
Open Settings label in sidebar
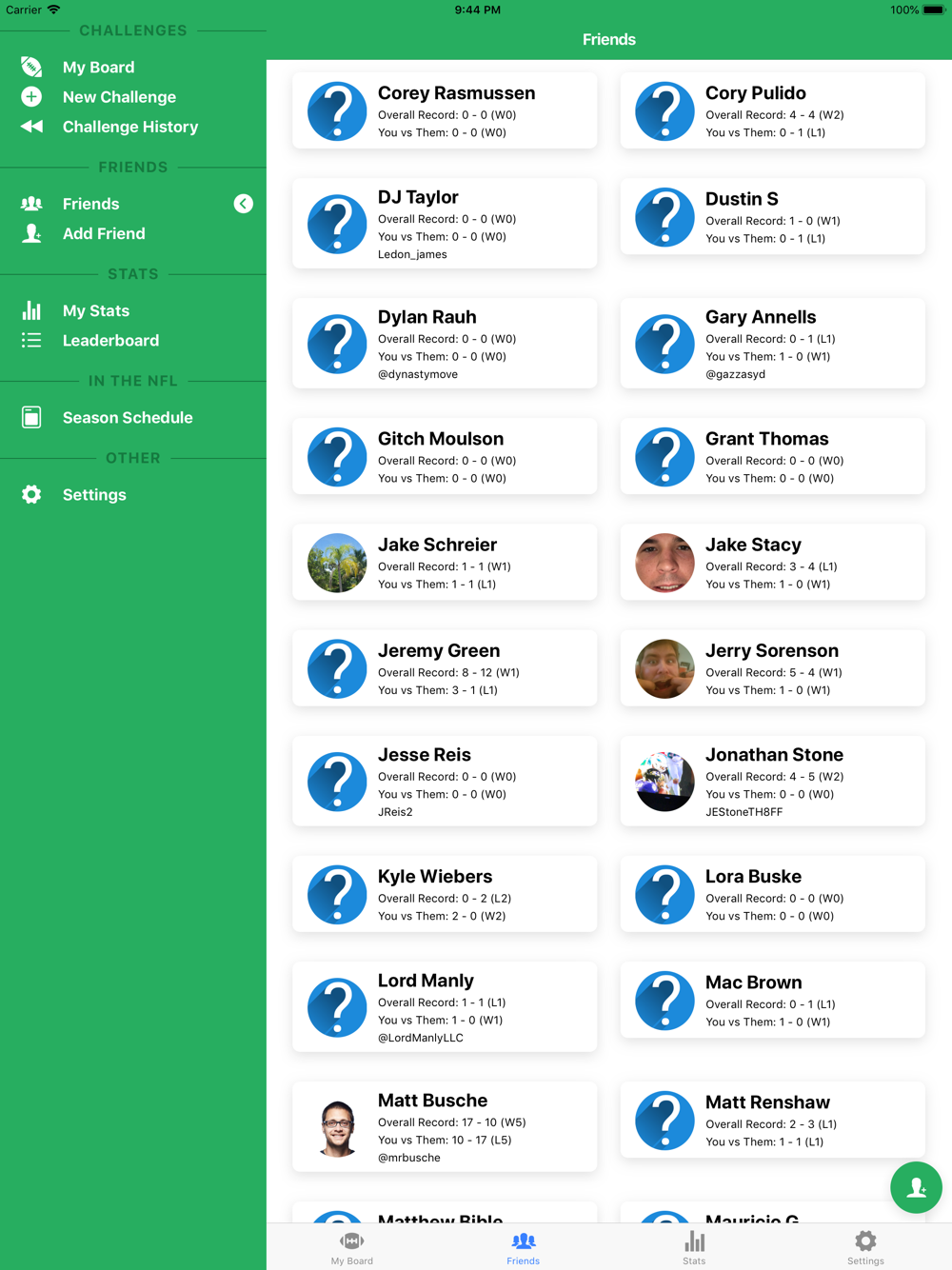point(94,494)
